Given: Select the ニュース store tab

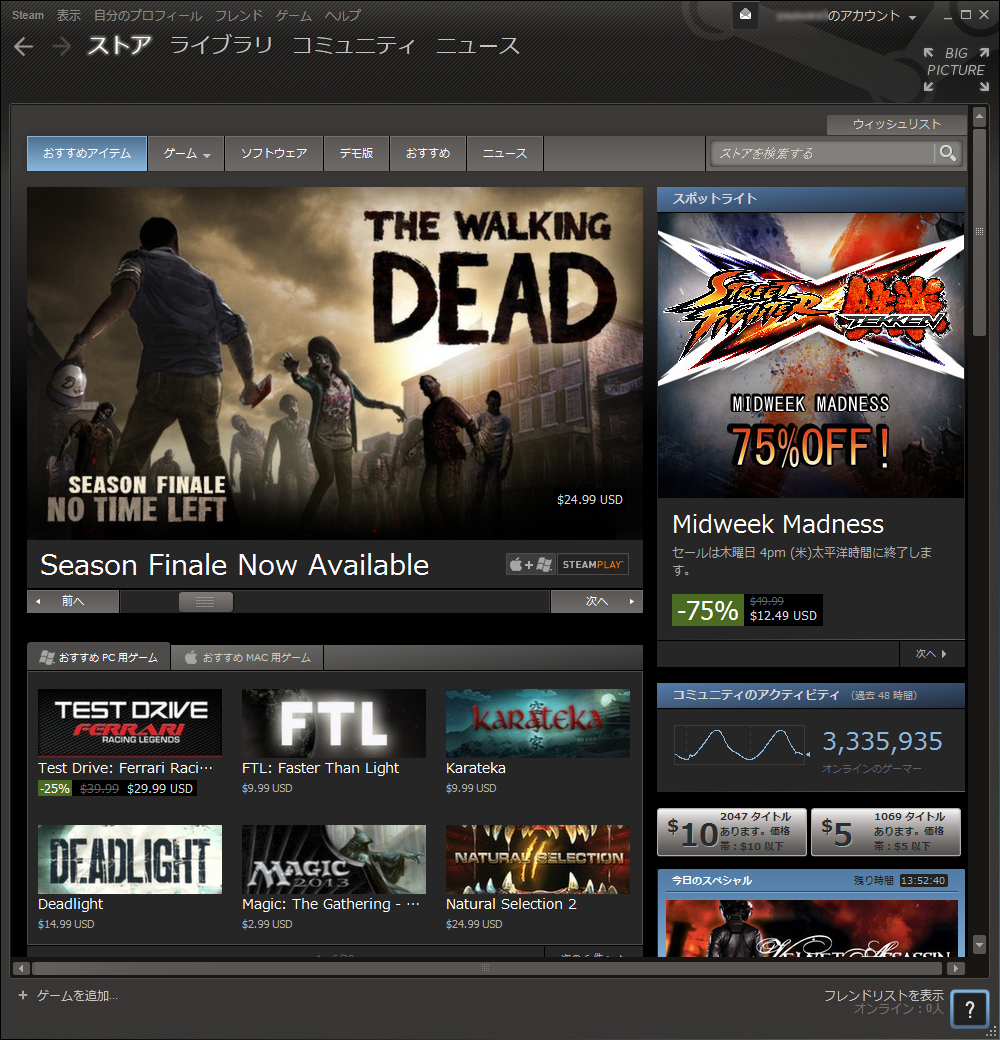Looking at the screenshot, I should click(505, 153).
